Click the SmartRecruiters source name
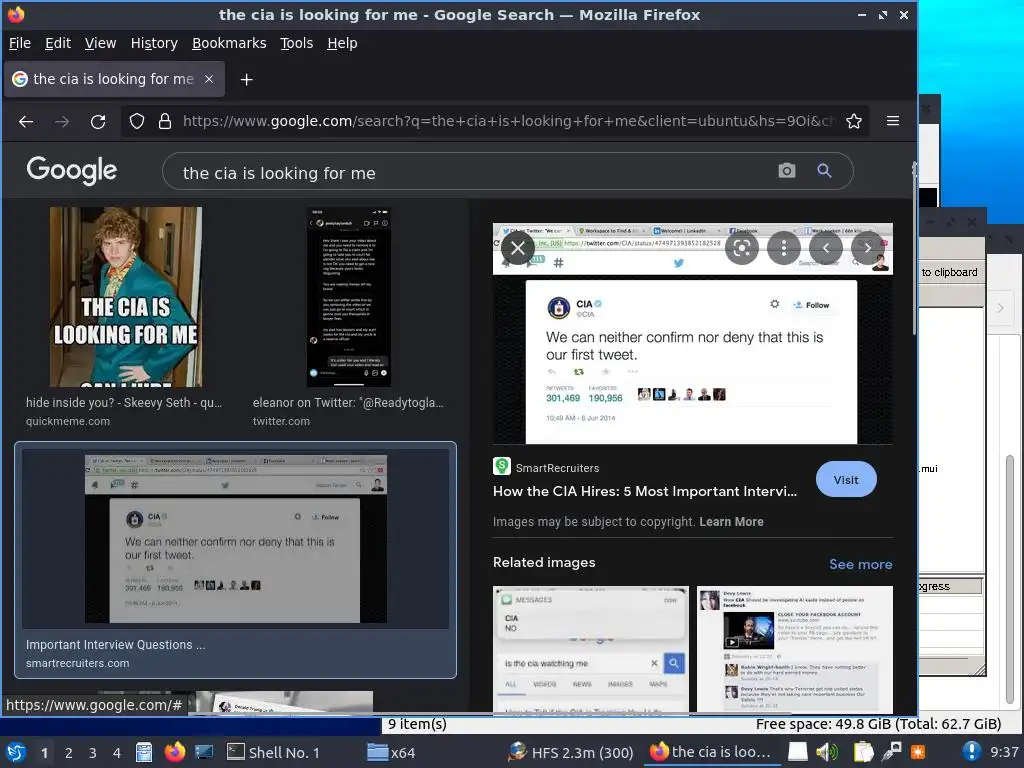The height and width of the screenshot is (768, 1024). 557,468
